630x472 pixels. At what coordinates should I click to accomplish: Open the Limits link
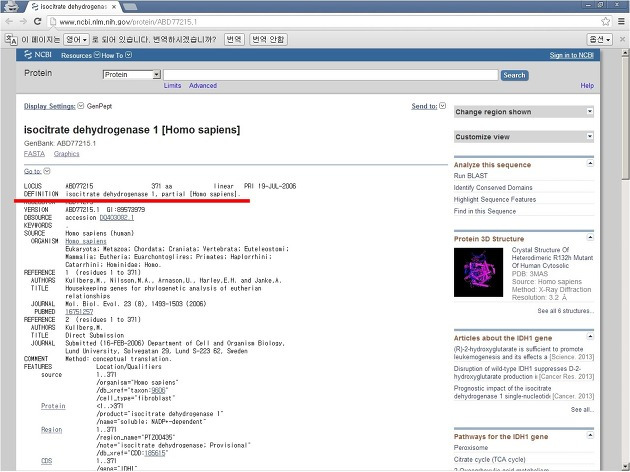coord(172,86)
